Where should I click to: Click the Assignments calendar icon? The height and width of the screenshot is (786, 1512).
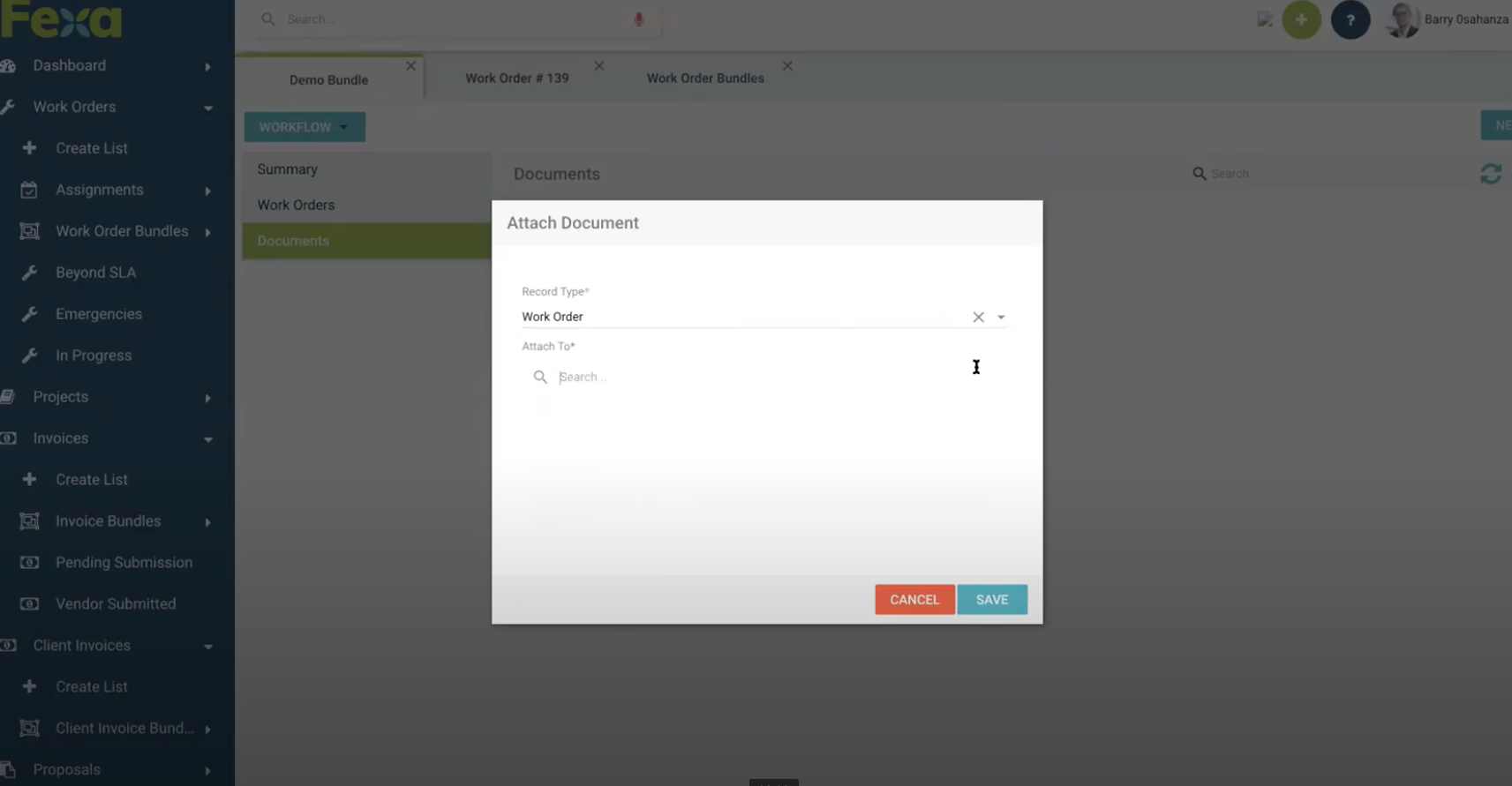click(29, 190)
